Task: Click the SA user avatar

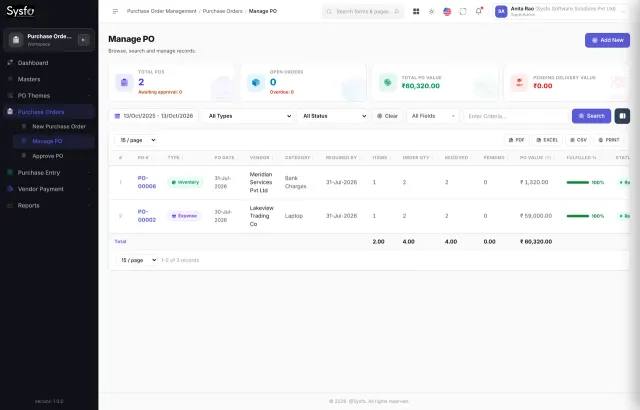Action: point(501,11)
